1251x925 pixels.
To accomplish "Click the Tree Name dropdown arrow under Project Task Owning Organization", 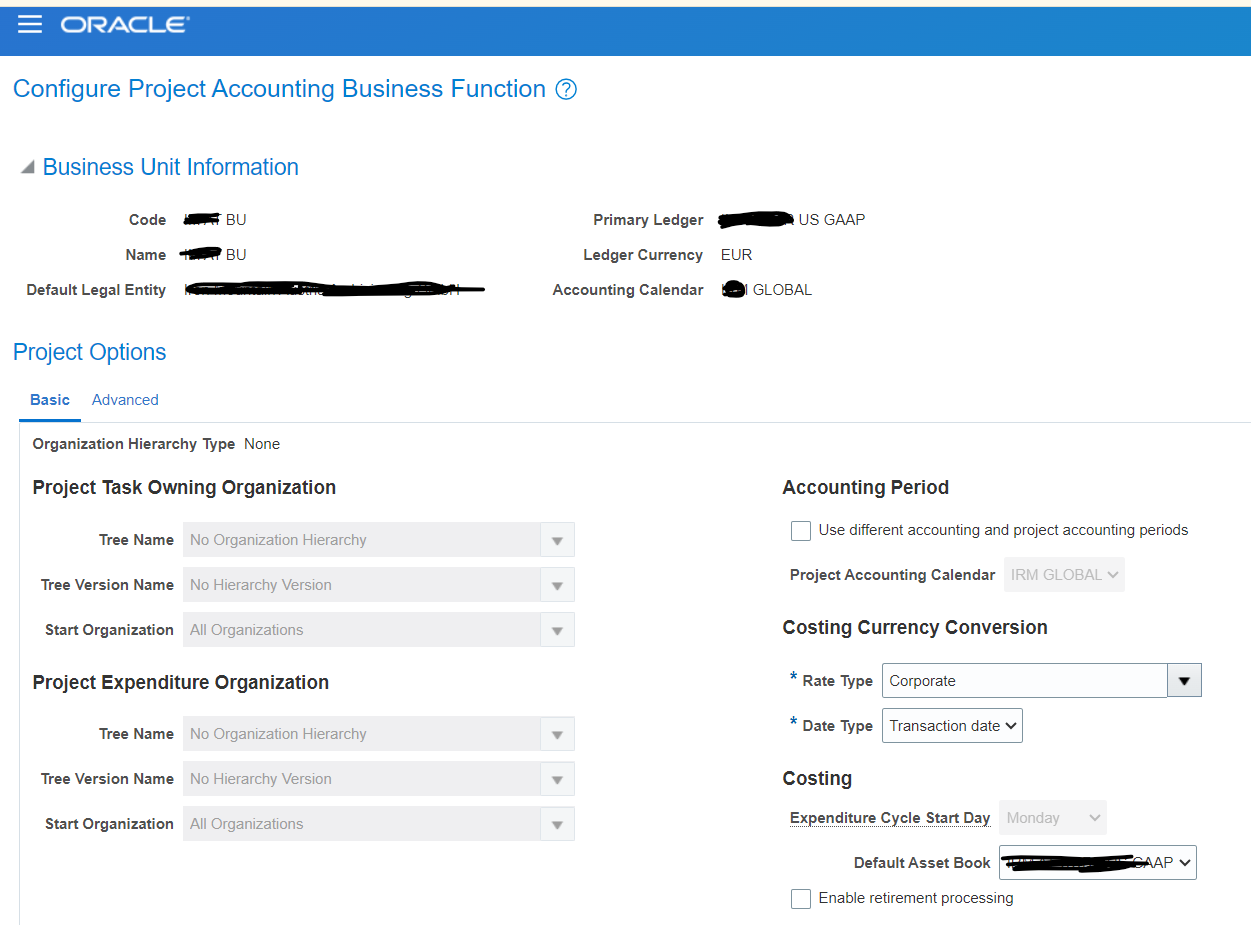I will (x=557, y=539).
